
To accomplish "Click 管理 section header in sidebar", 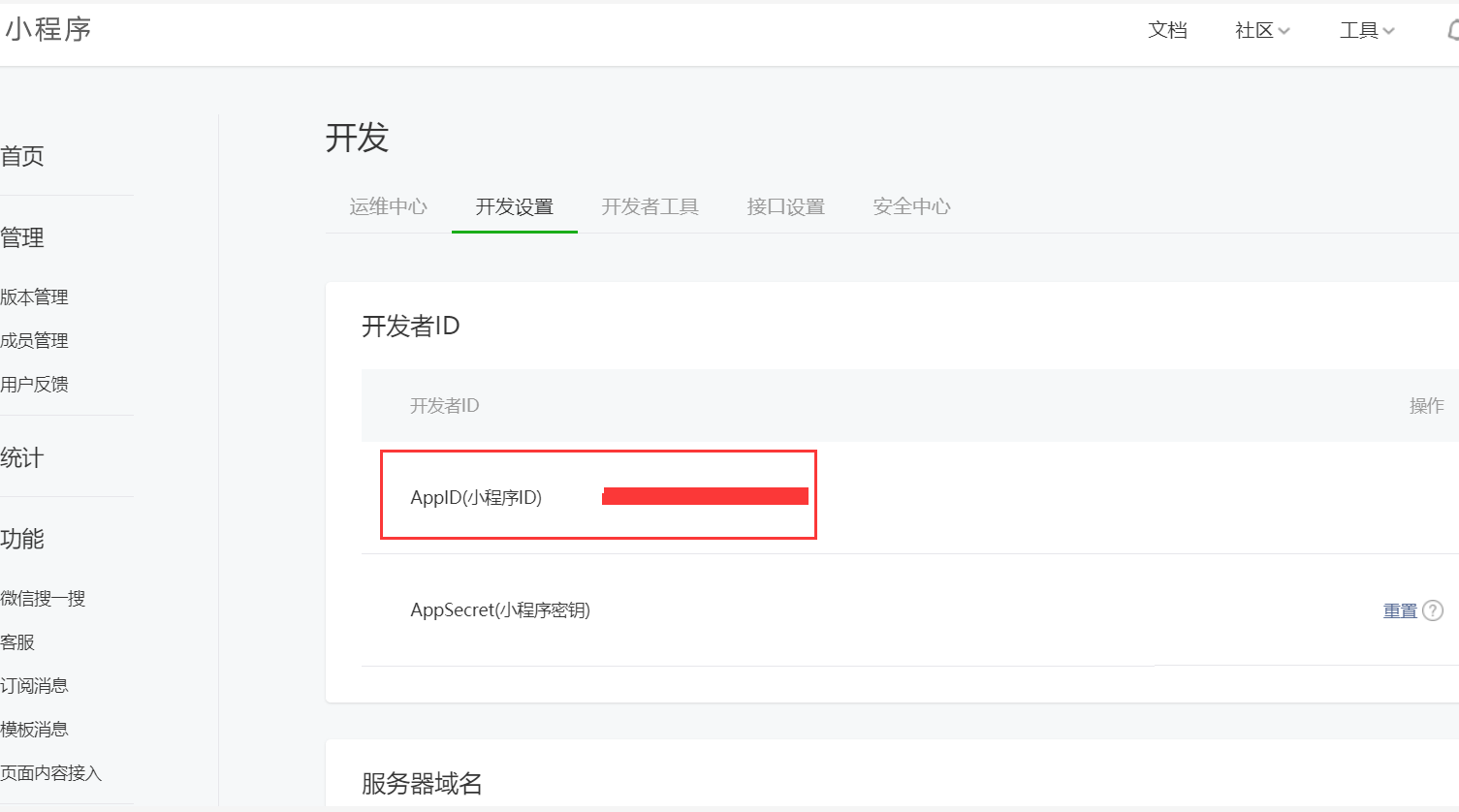I will [22, 237].
